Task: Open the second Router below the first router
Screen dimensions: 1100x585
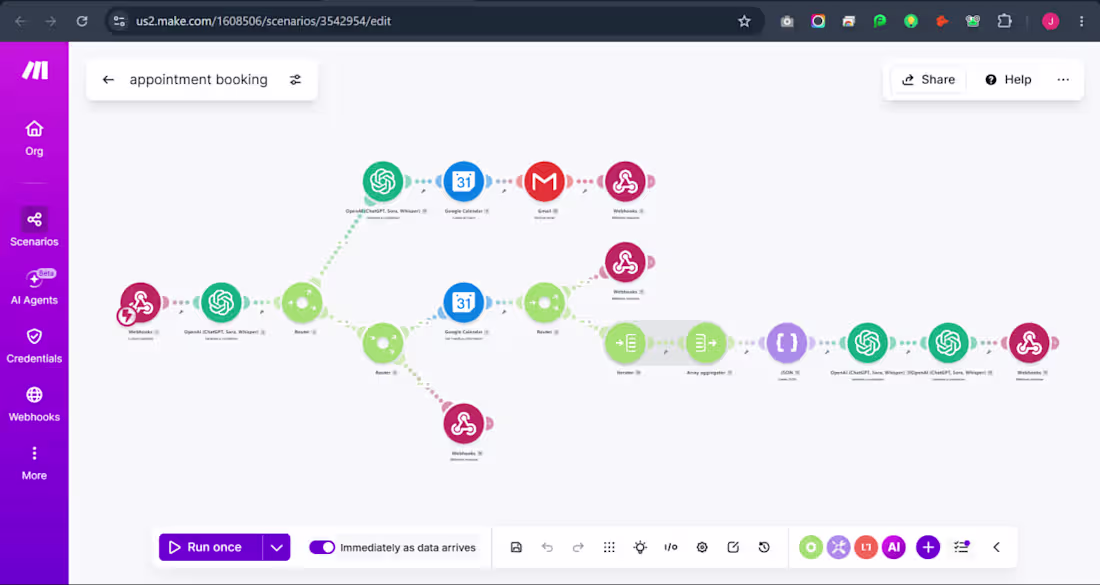Action: pyautogui.click(x=382, y=343)
